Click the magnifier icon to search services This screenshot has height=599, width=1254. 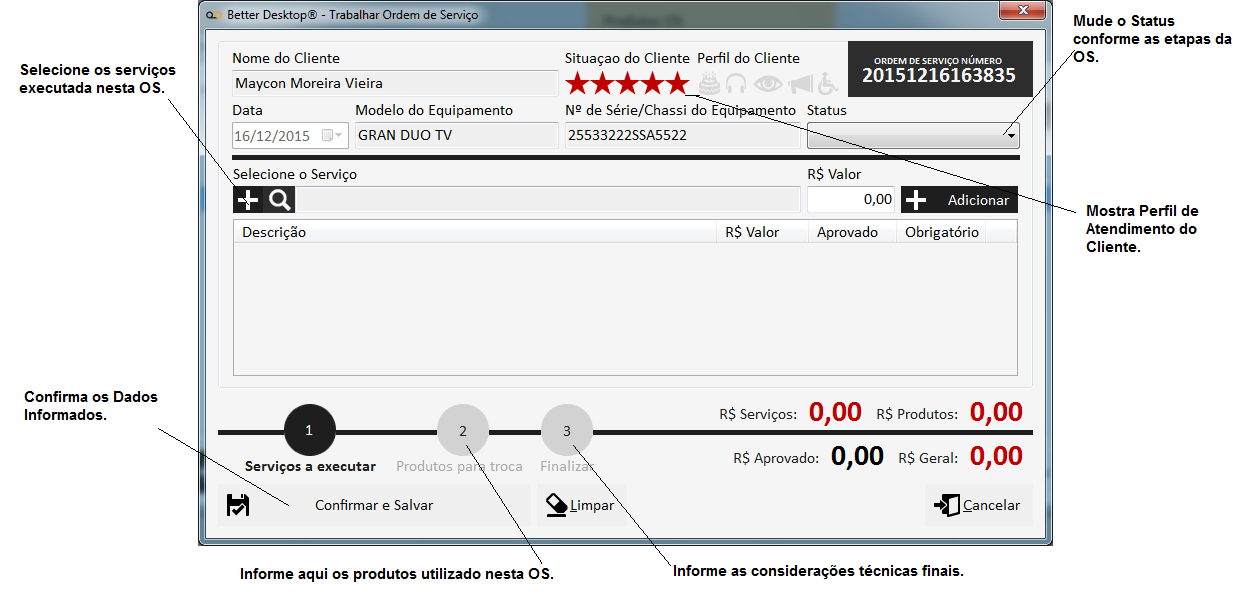coord(280,200)
